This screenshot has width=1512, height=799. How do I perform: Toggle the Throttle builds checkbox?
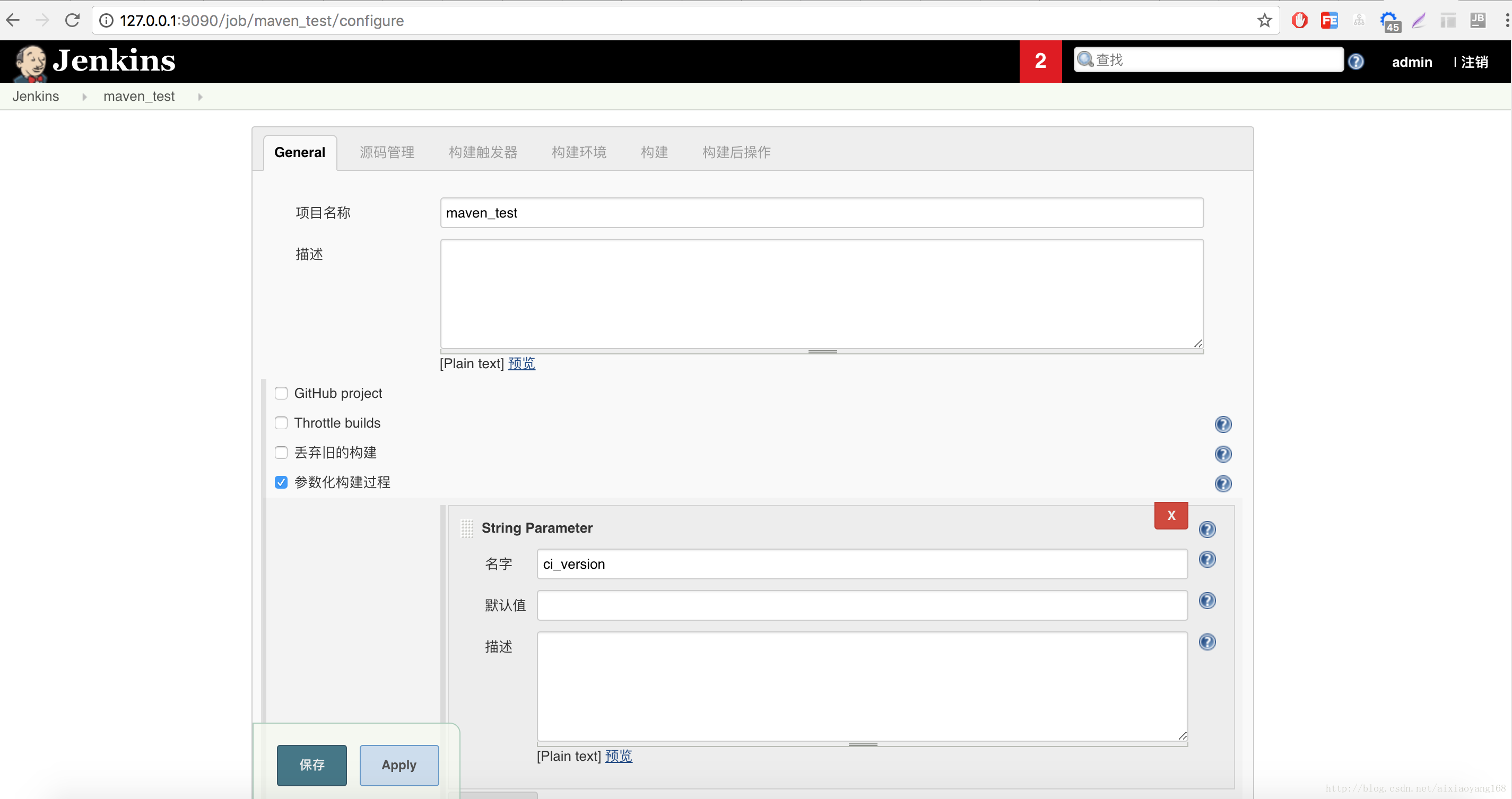pos(281,422)
